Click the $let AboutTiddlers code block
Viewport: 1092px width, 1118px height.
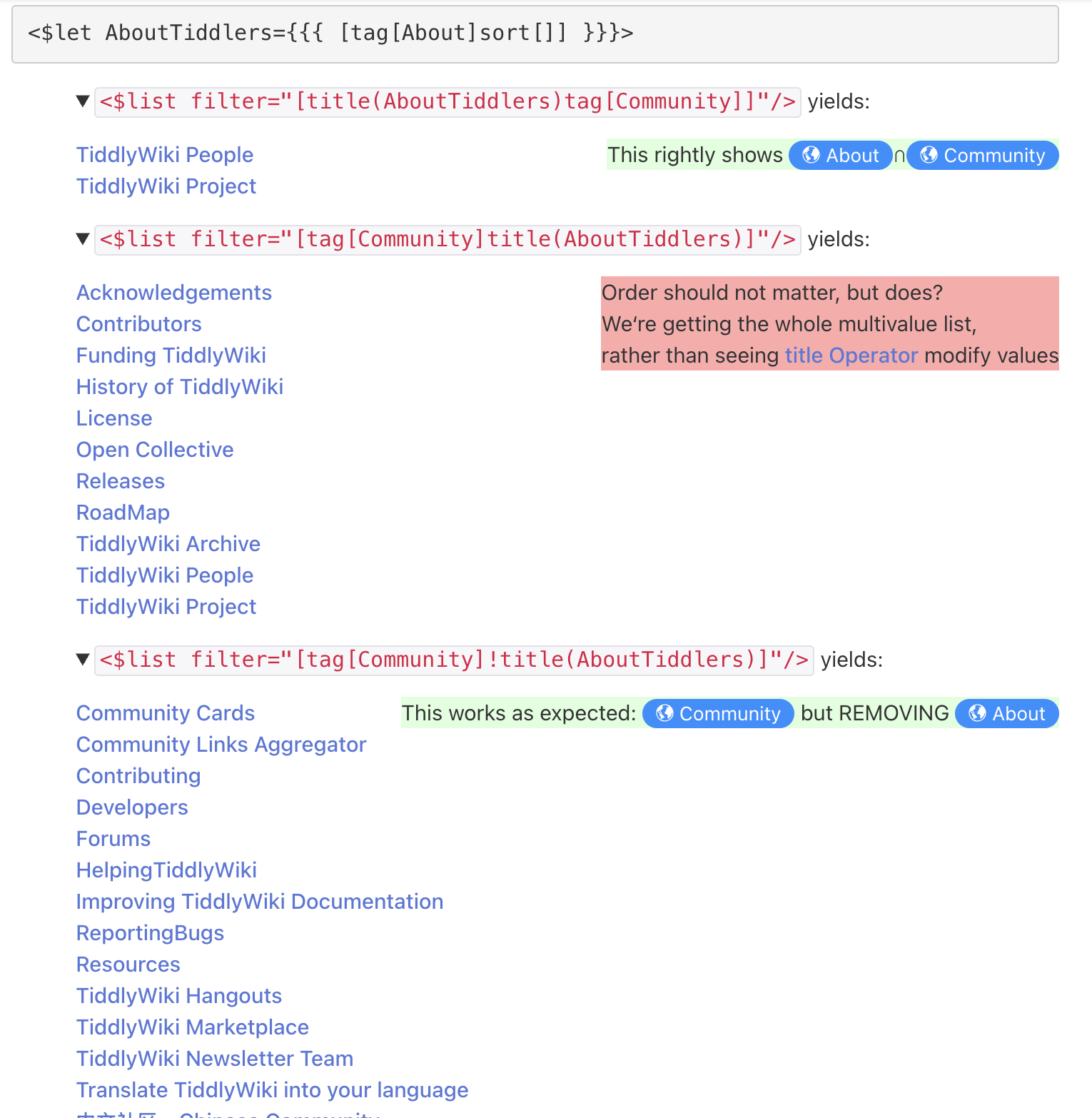tap(535, 34)
